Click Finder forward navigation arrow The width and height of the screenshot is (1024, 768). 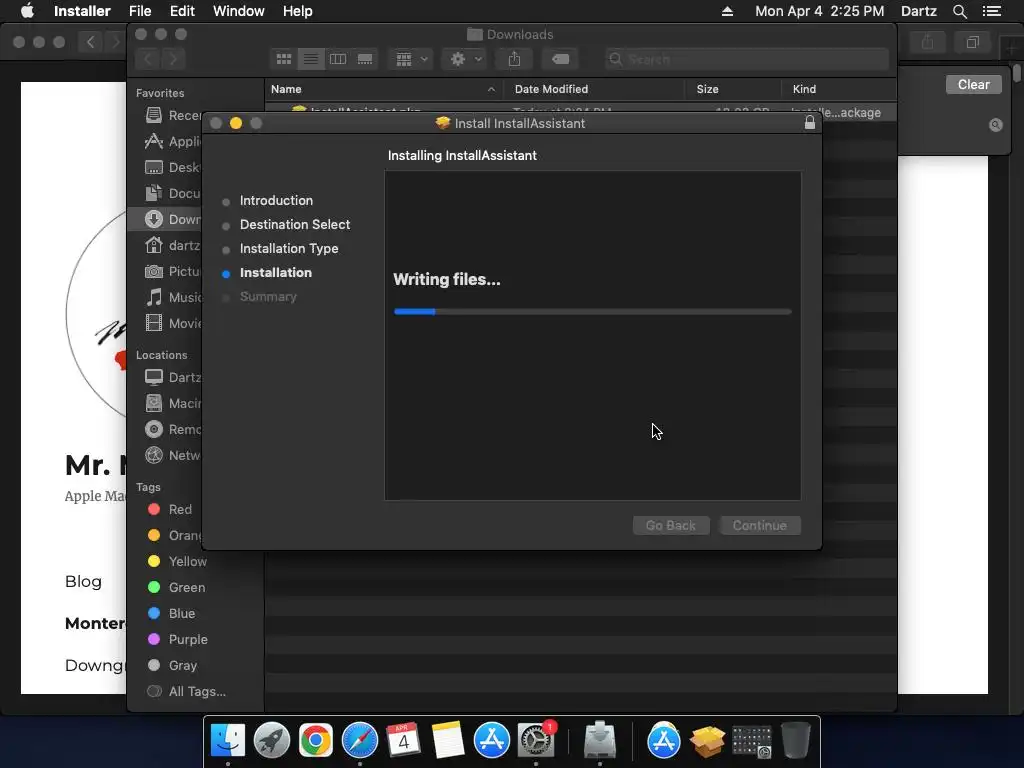[173, 59]
